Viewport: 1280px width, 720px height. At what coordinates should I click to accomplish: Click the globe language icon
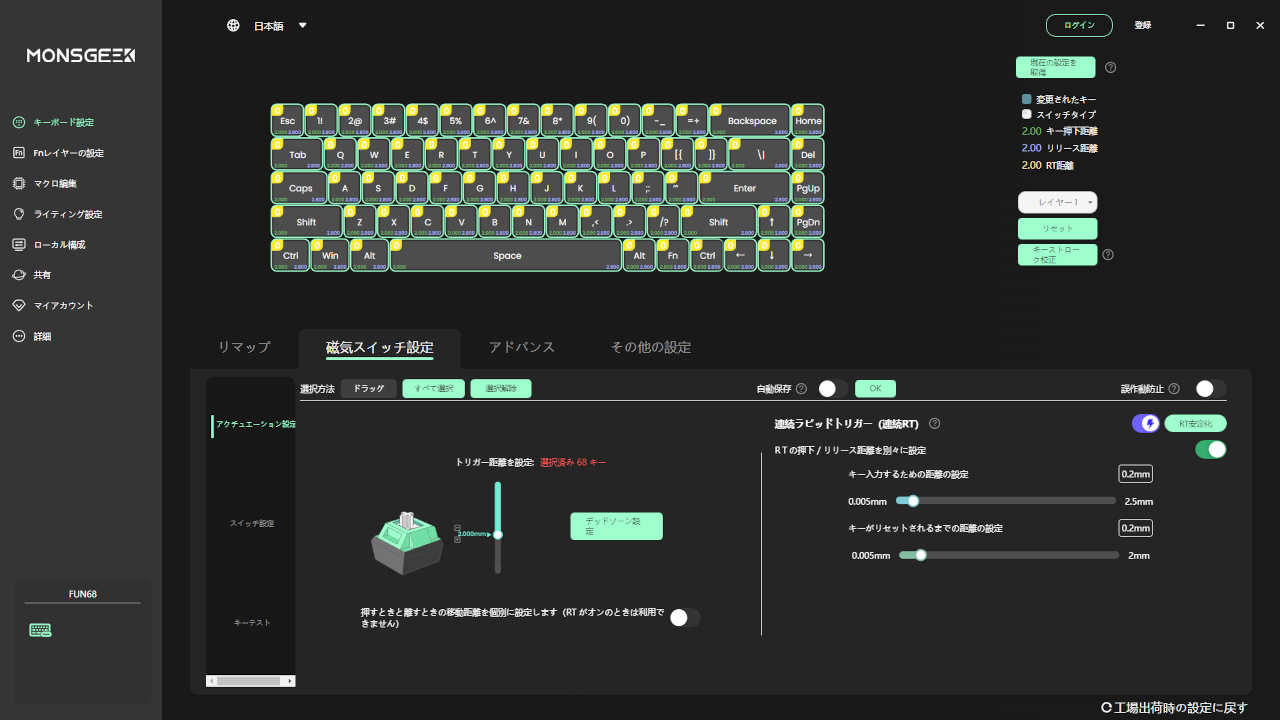233,26
